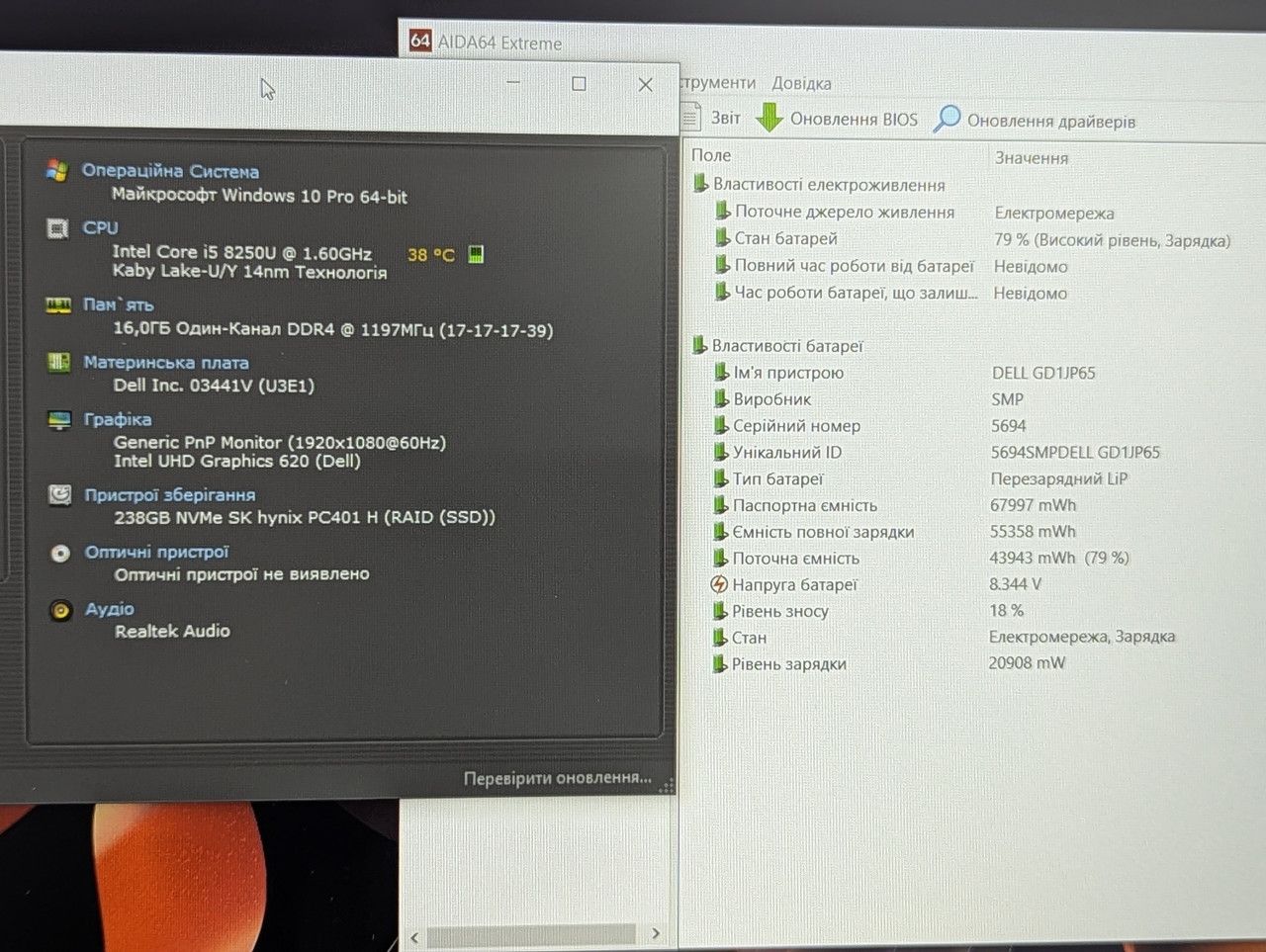Close the Speccy window
1266x952 pixels.
[645, 85]
